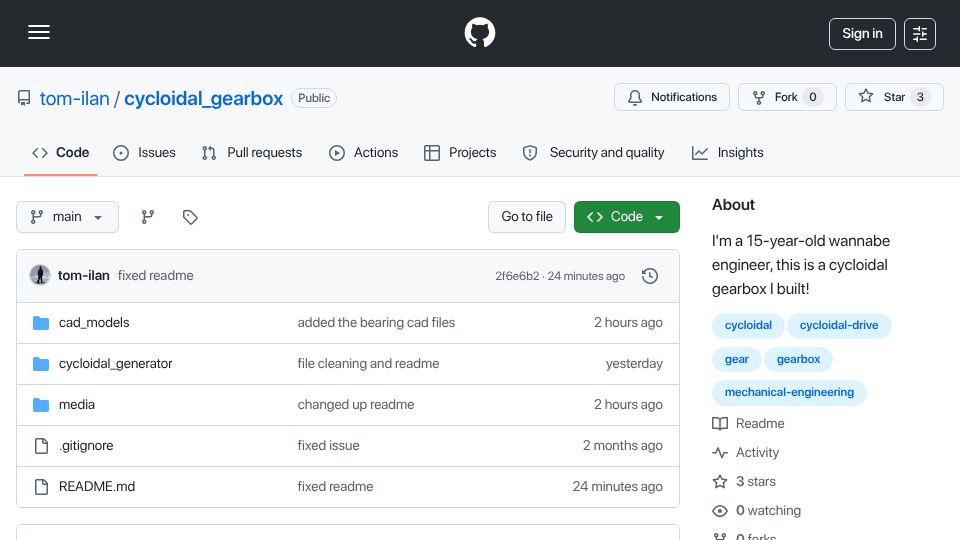Open the 0 watching link
The width and height of the screenshot is (960, 540).
pos(756,511)
